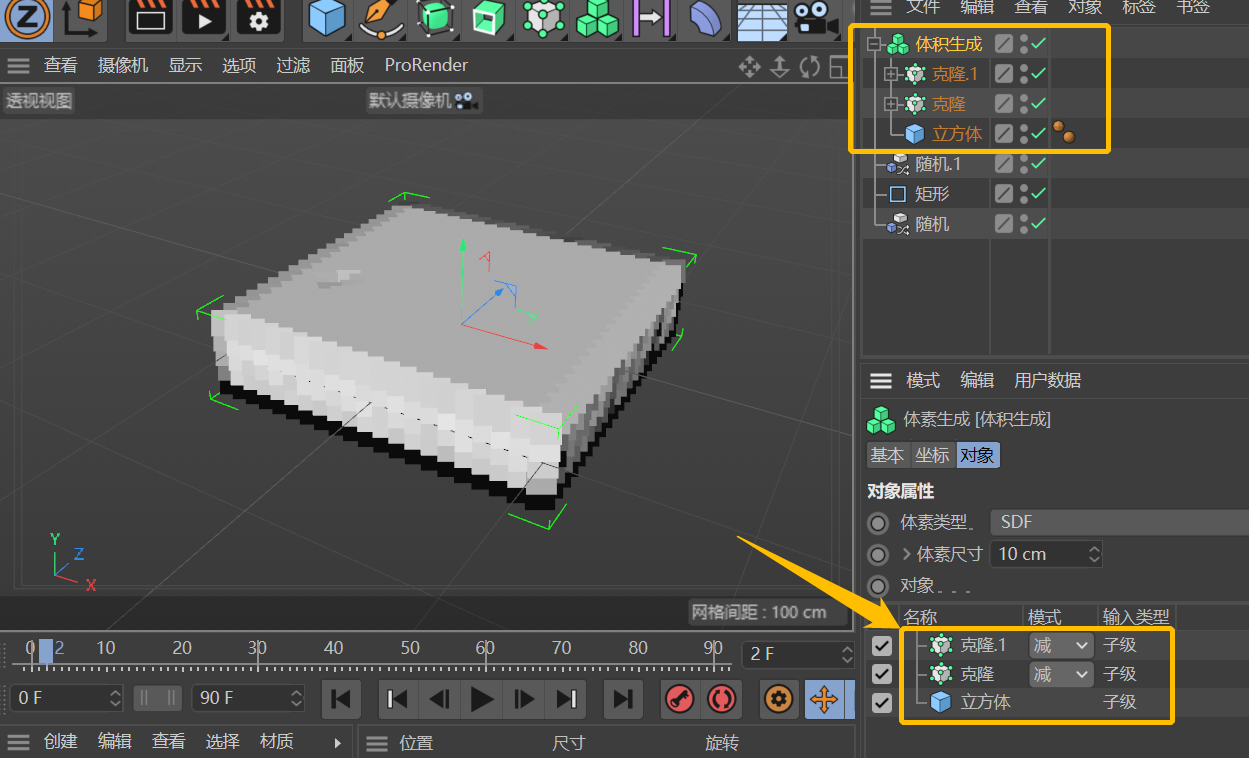Expand the 克隆 tree node in Object Manager
This screenshot has width=1249, height=758.
892,104
